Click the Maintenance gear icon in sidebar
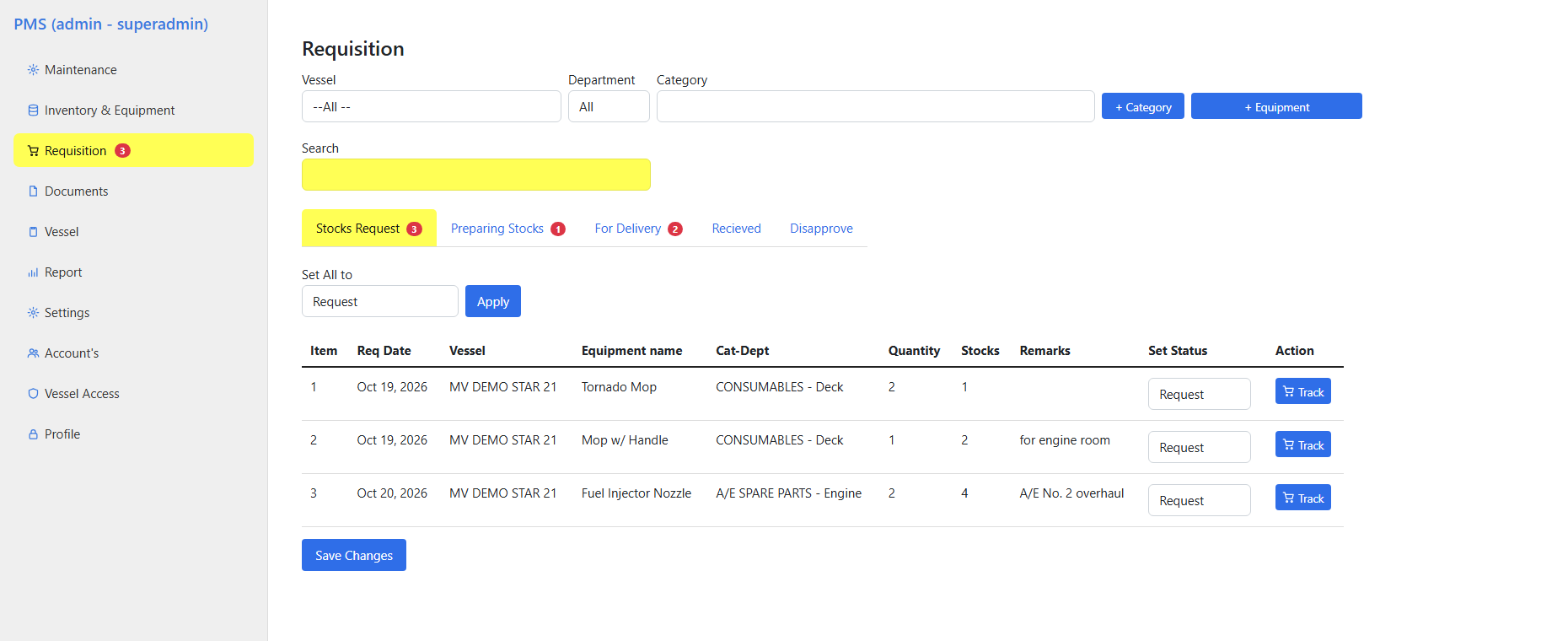The image size is (1568, 641). click(33, 70)
